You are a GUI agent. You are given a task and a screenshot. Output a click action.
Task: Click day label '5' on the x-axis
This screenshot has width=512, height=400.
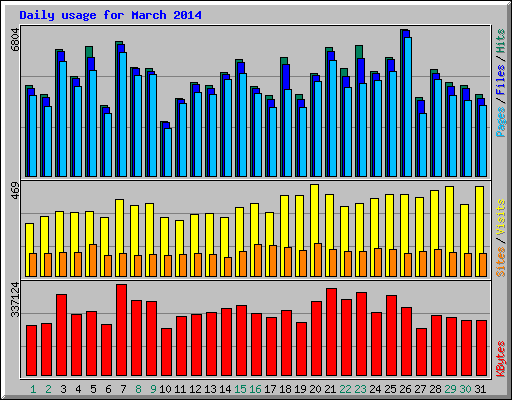[x=93, y=389]
